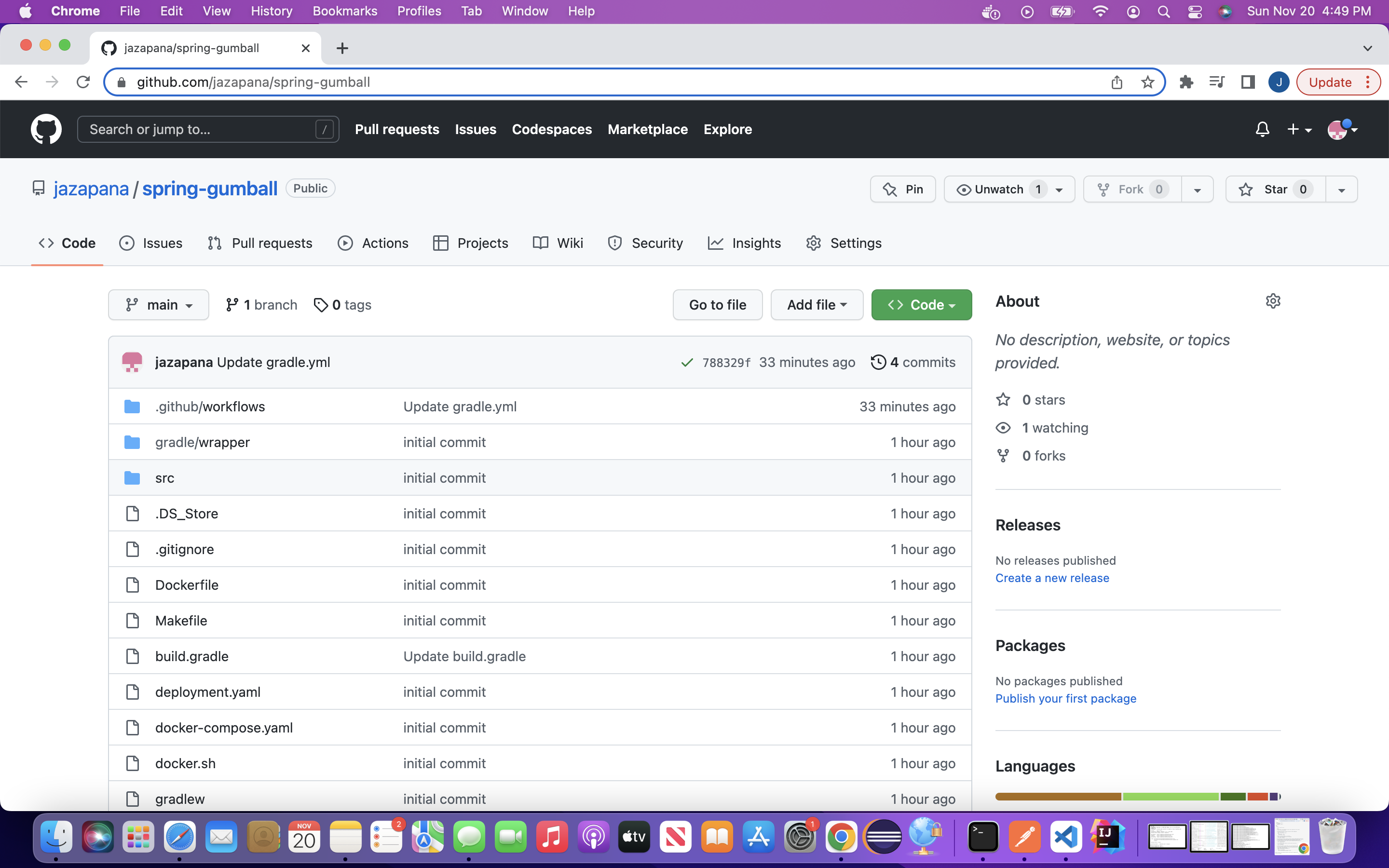
Task: Click the Go to file button
Action: 718,304
